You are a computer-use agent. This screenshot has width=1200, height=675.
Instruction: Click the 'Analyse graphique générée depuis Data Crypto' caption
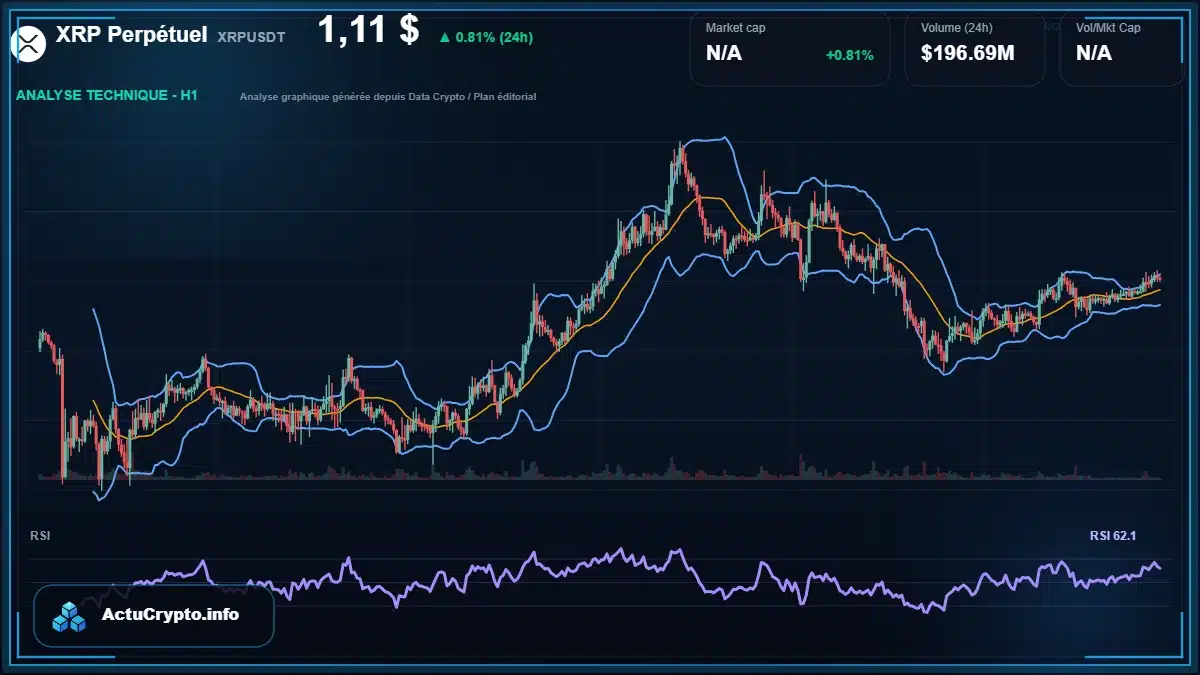click(x=388, y=97)
